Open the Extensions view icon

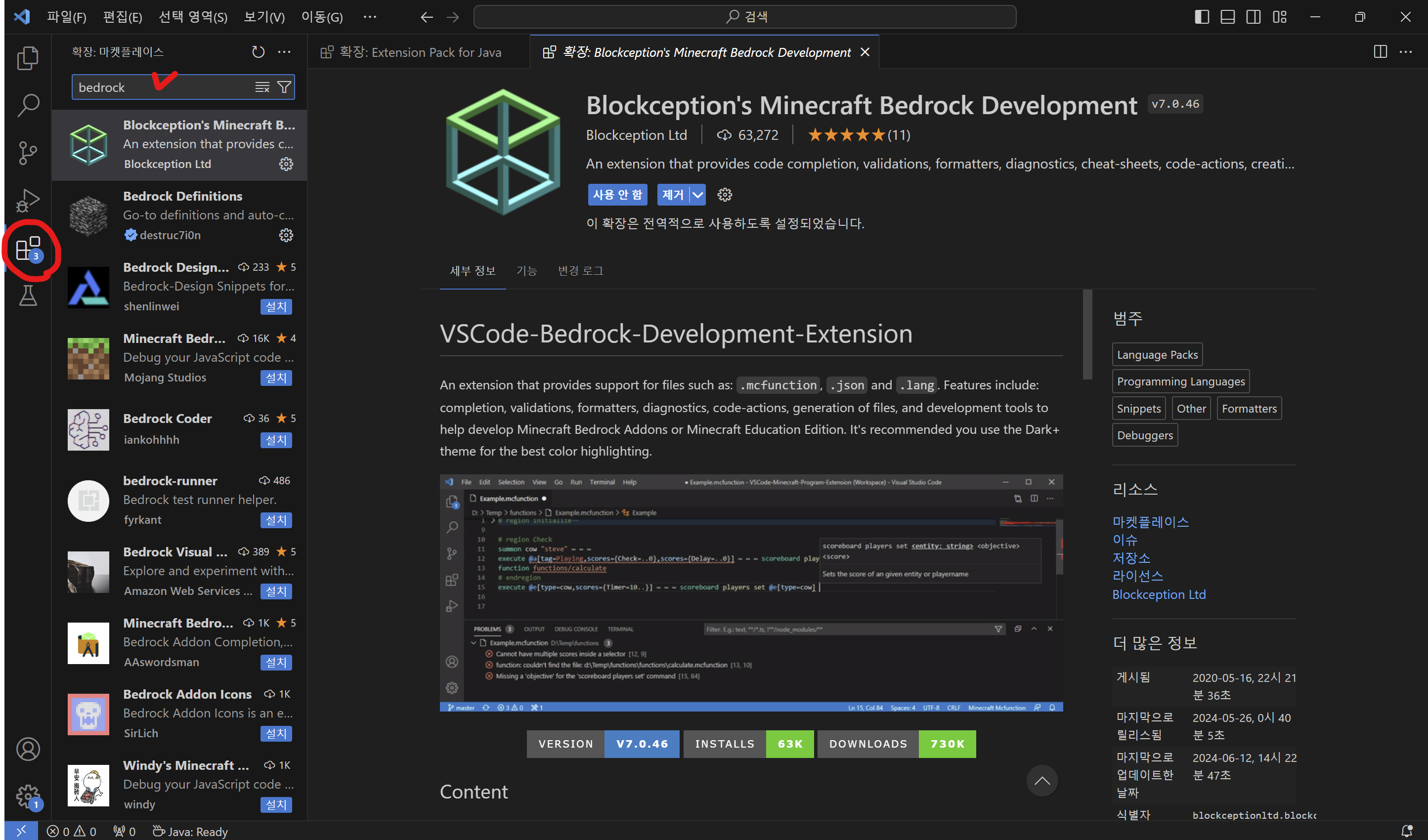pyautogui.click(x=28, y=249)
